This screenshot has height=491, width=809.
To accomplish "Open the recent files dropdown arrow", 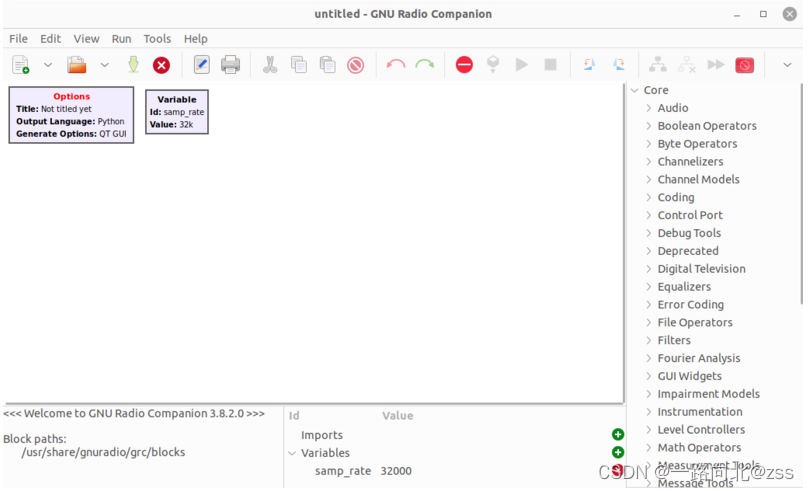I will click(105, 65).
